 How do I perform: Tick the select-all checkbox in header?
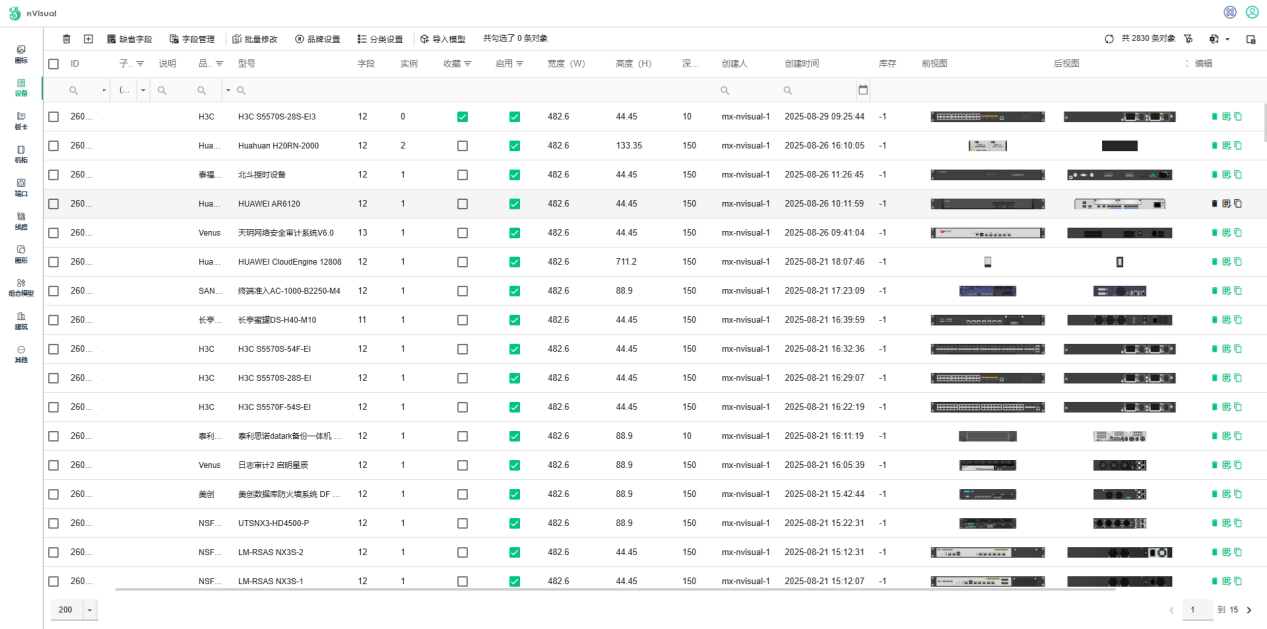(54, 64)
